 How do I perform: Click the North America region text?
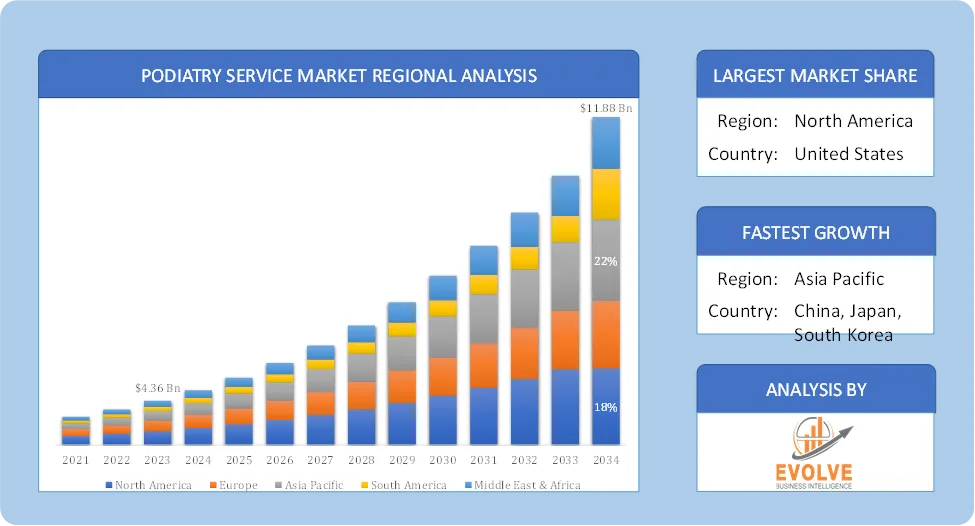854,121
